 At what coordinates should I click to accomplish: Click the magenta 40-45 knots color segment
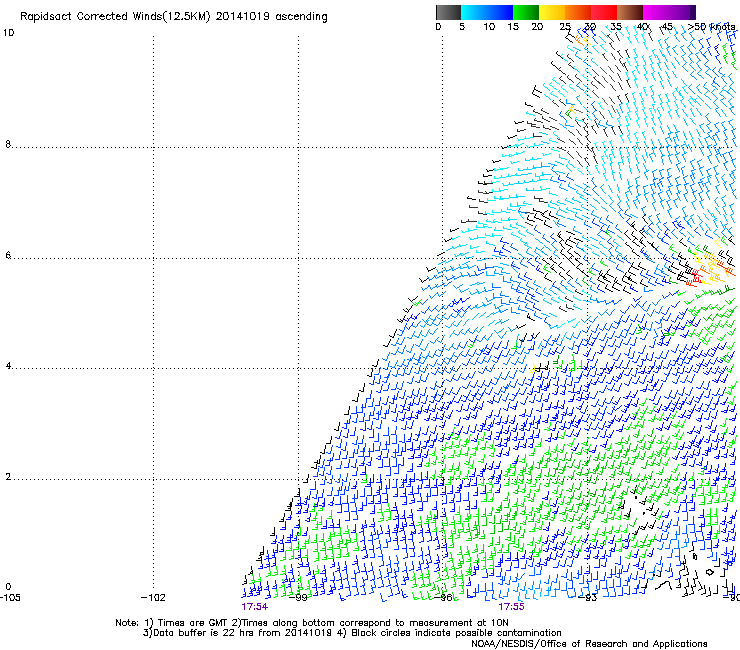click(x=656, y=12)
